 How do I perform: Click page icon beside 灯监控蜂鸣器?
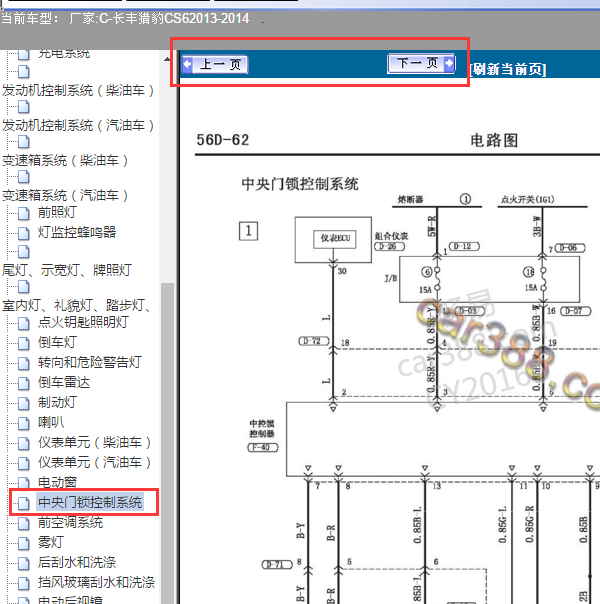coord(23,233)
